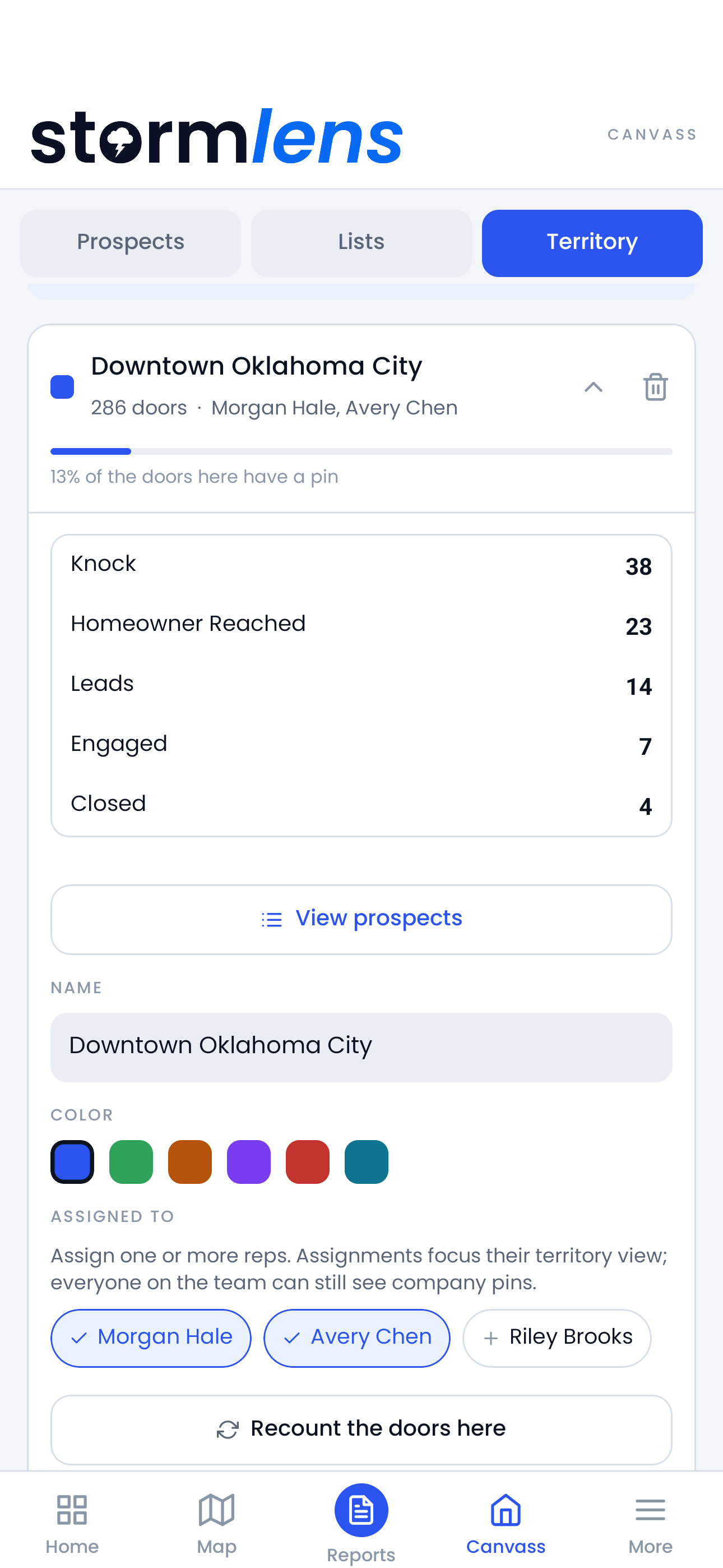This screenshot has width=723, height=1568.
Task: Switch to the Lists tab
Action: click(361, 243)
